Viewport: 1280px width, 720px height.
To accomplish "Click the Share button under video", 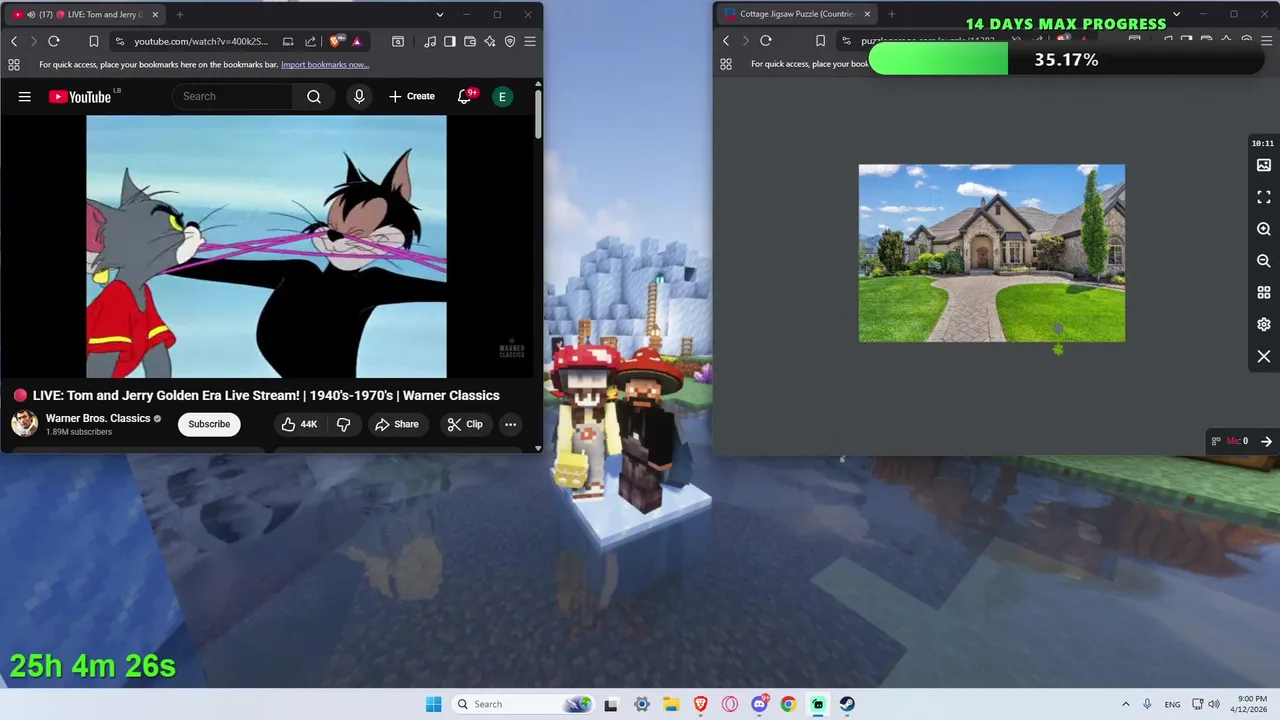I will (x=396, y=424).
